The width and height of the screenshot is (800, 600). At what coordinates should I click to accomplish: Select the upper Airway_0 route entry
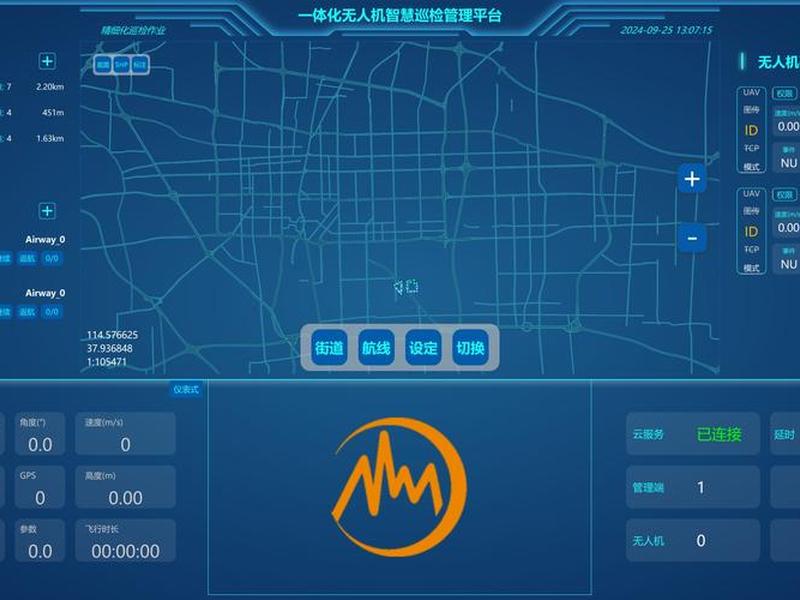pyautogui.click(x=45, y=239)
